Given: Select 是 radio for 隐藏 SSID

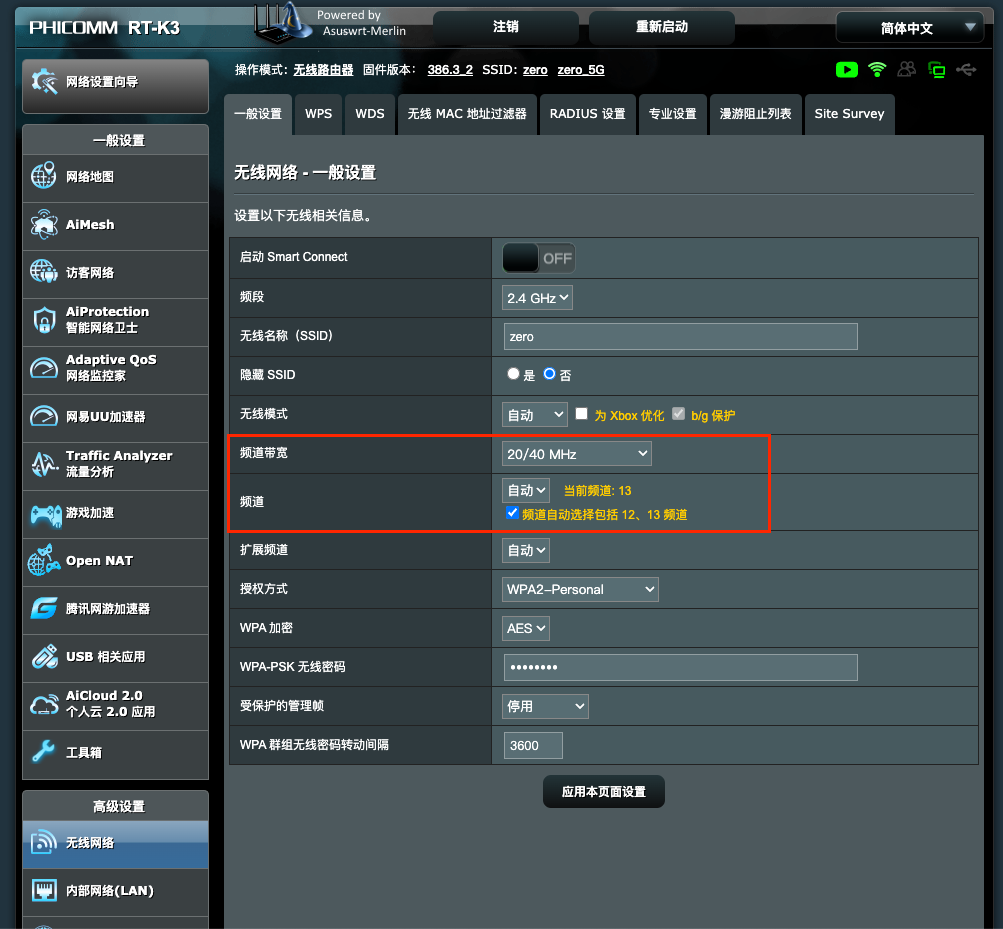Looking at the screenshot, I should coord(514,374).
